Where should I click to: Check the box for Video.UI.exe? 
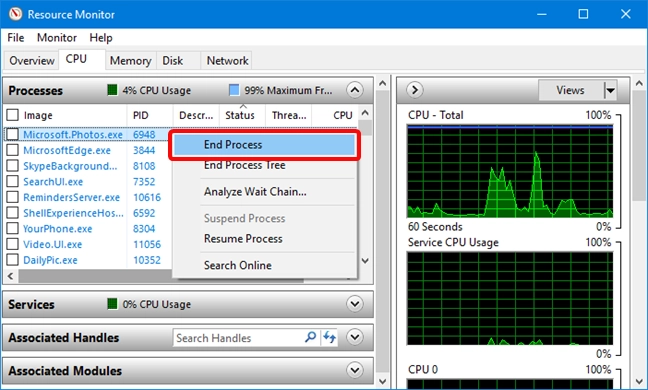(12, 244)
